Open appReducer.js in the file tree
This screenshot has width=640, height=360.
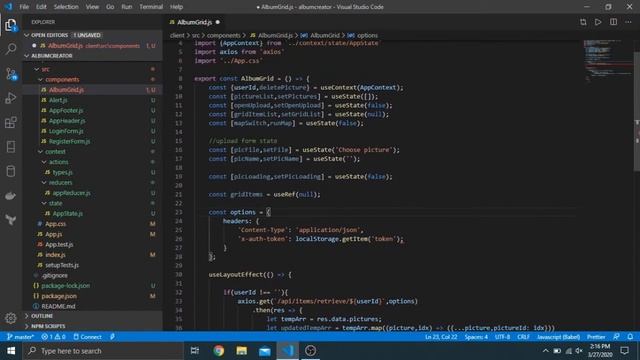pos(71,193)
